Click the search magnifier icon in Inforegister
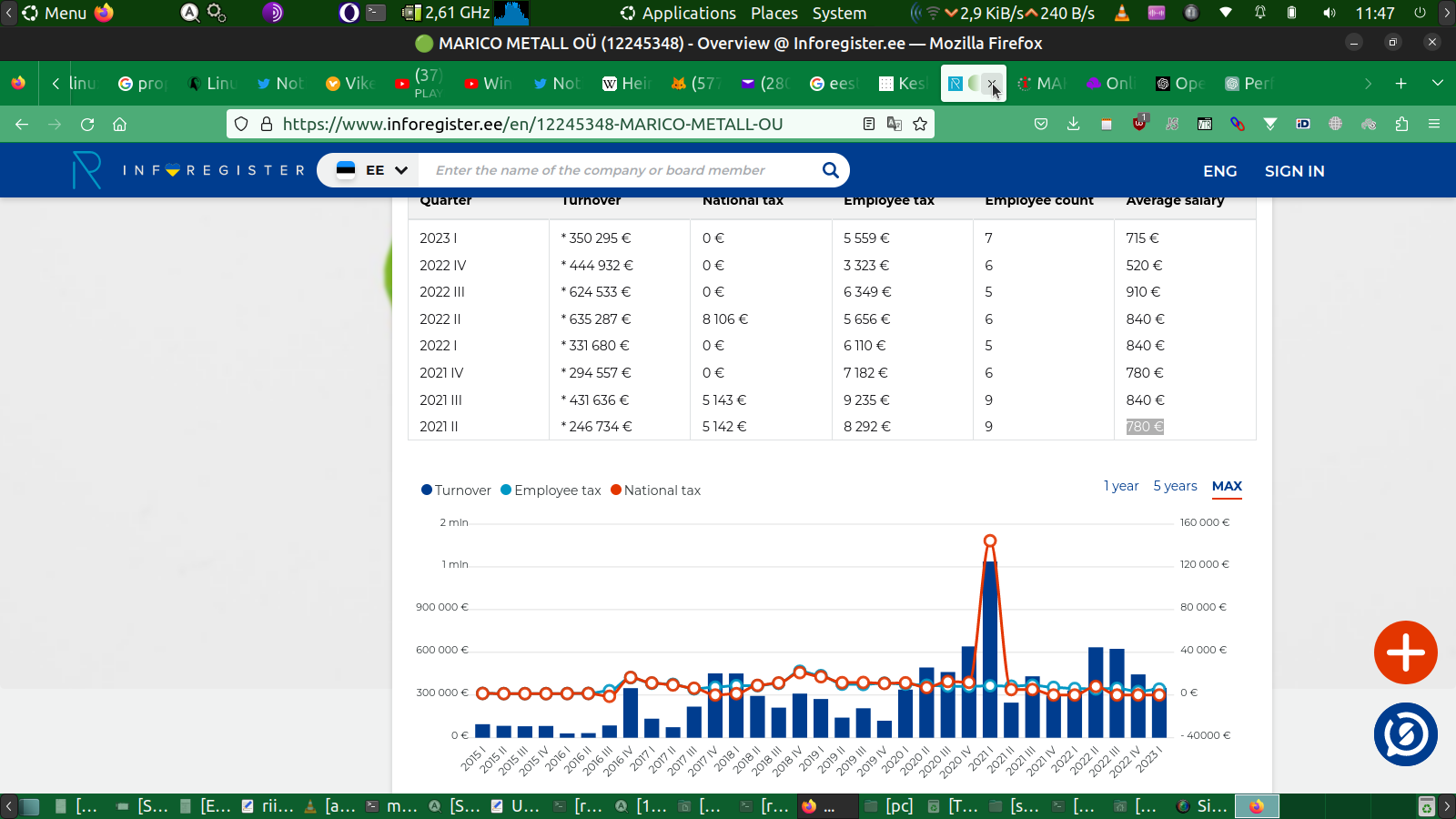 tap(830, 170)
